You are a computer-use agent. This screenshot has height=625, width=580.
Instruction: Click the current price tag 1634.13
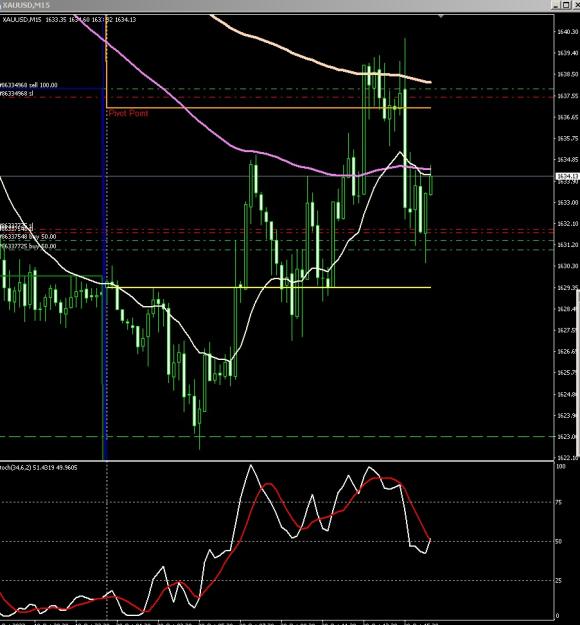[x=567, y=176]
